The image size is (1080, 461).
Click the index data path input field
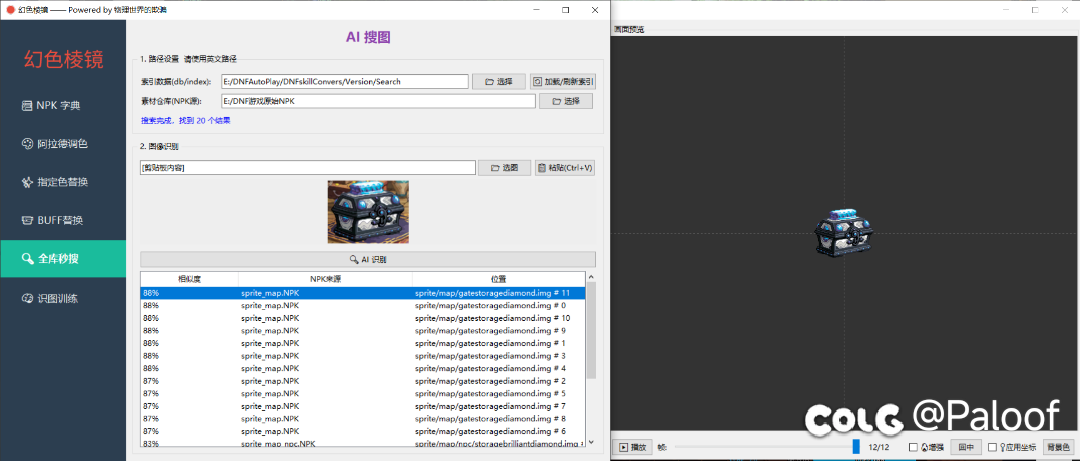point(345,82)
